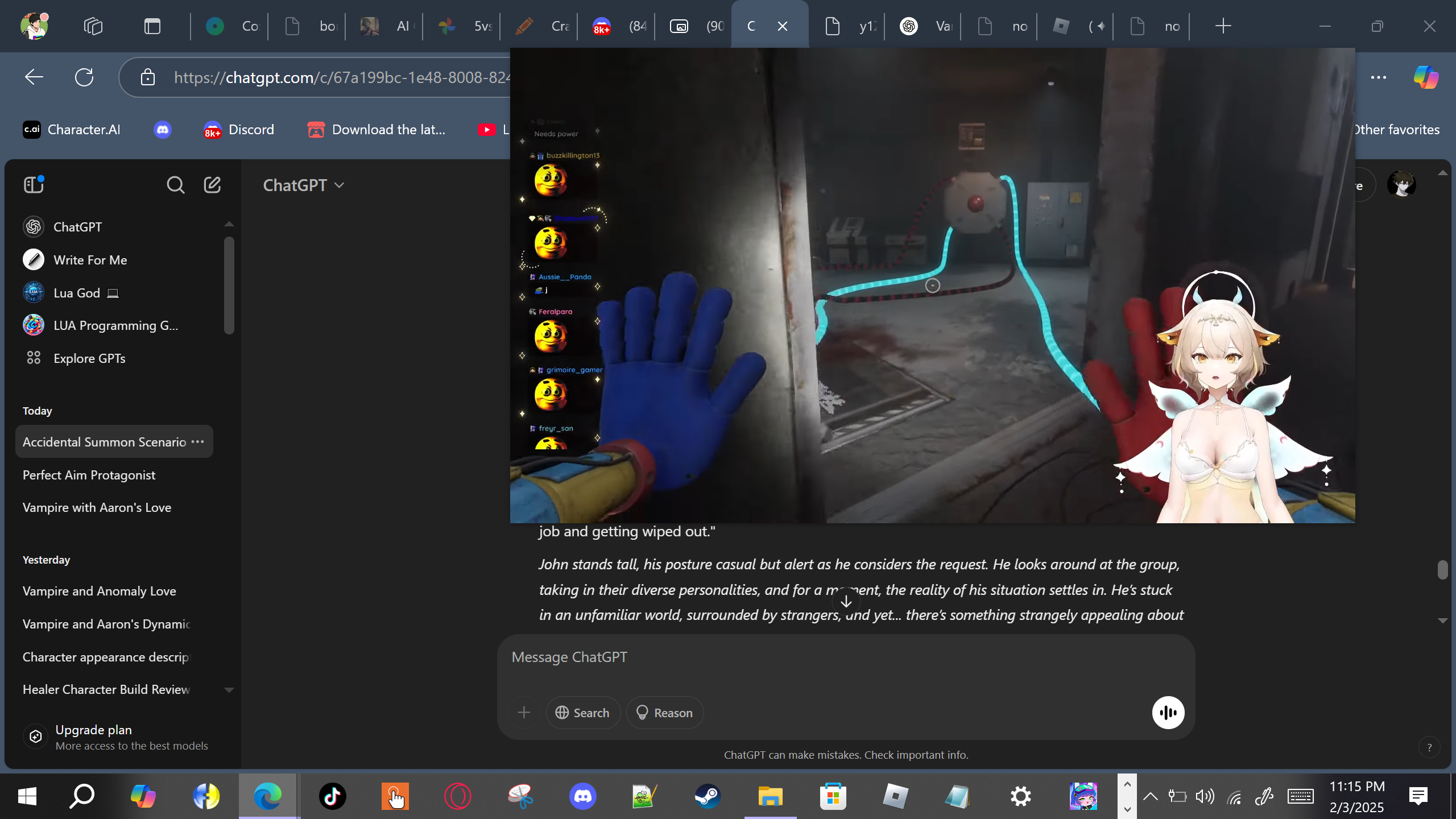Switch to the '5vs' browser tab
Viewport: 1456px width, 819px height.
[463, 26]
